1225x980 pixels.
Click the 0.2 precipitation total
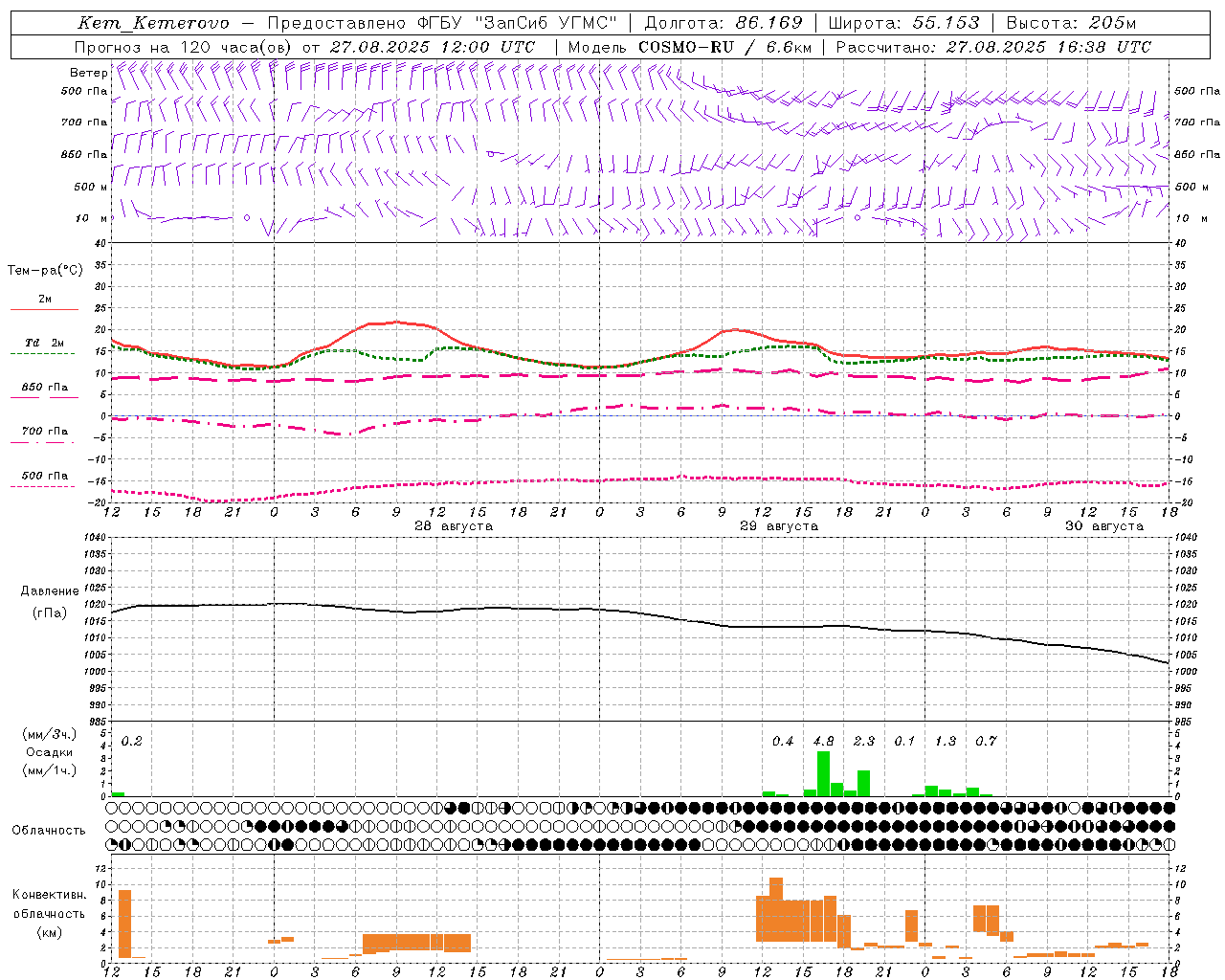click(x=132, y=742)
